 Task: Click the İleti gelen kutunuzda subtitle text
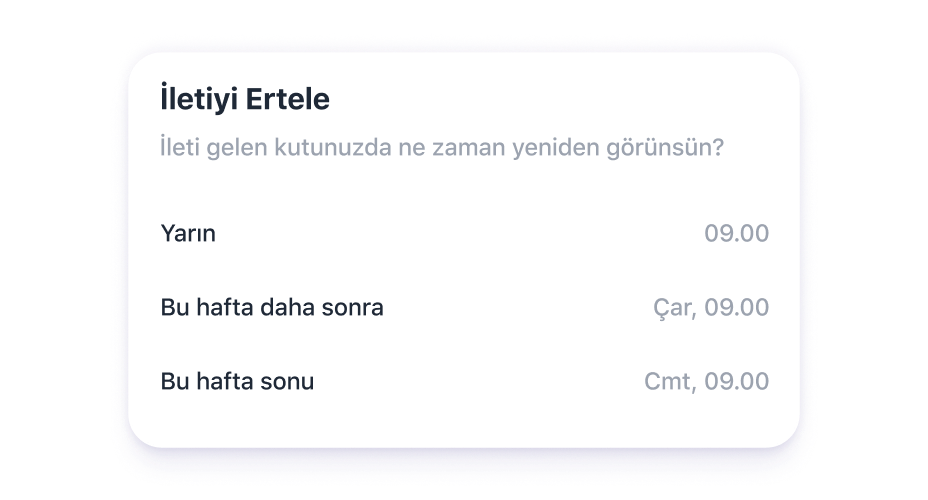point(442,149)
